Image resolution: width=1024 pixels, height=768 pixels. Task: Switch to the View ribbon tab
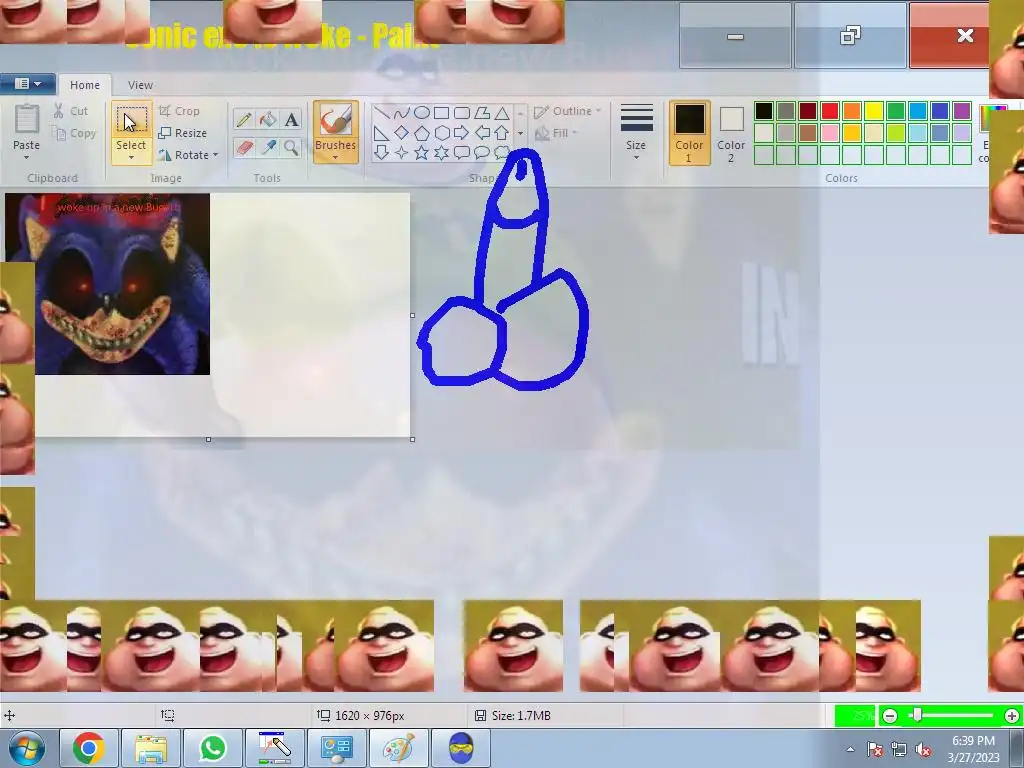[x=140, y=85]
